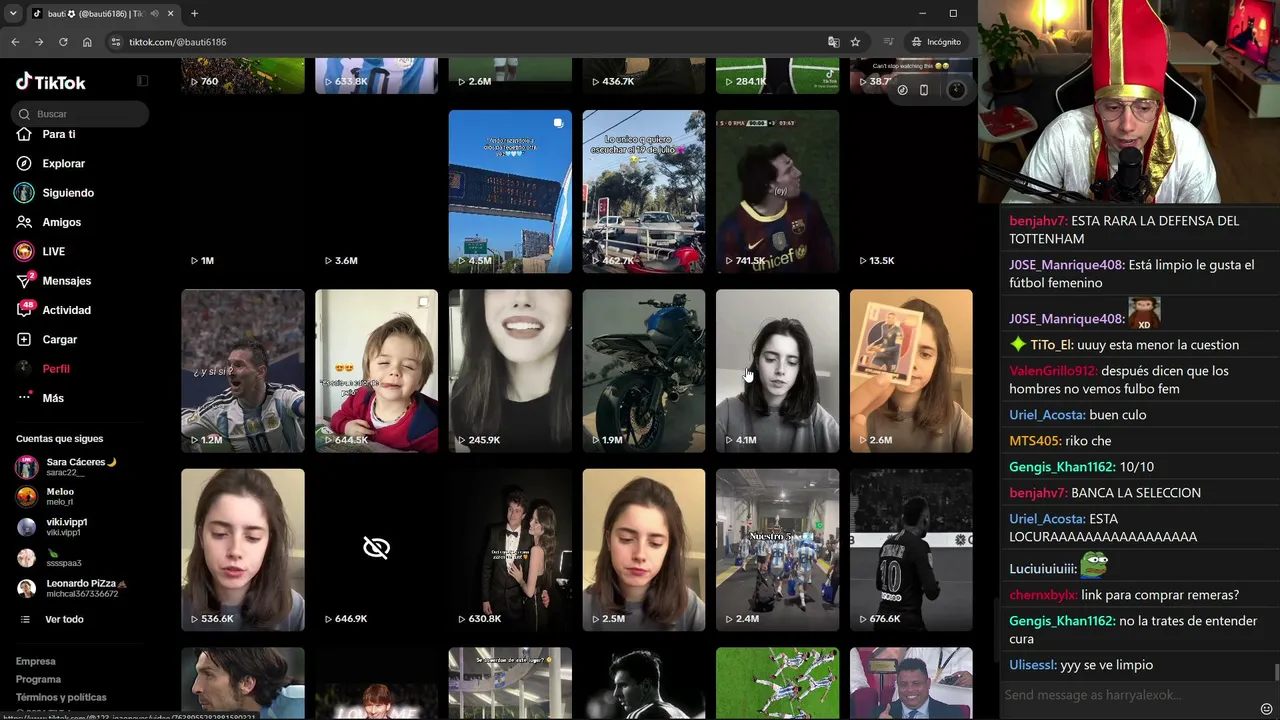Open video thumbnail with 2.5M views
This screenshot has height=720, width=1280.
pos(644,550)
